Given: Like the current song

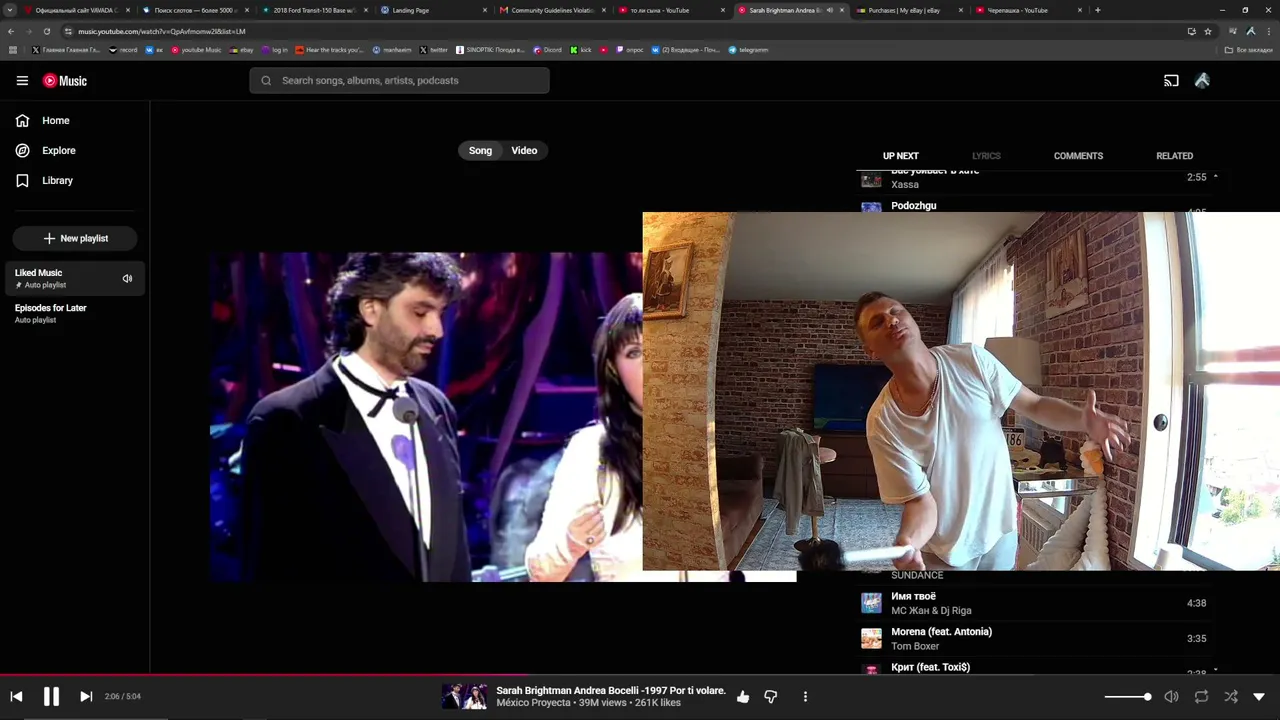Looking at the screenshot, I should pyautogui.click(x=743, y=697).
